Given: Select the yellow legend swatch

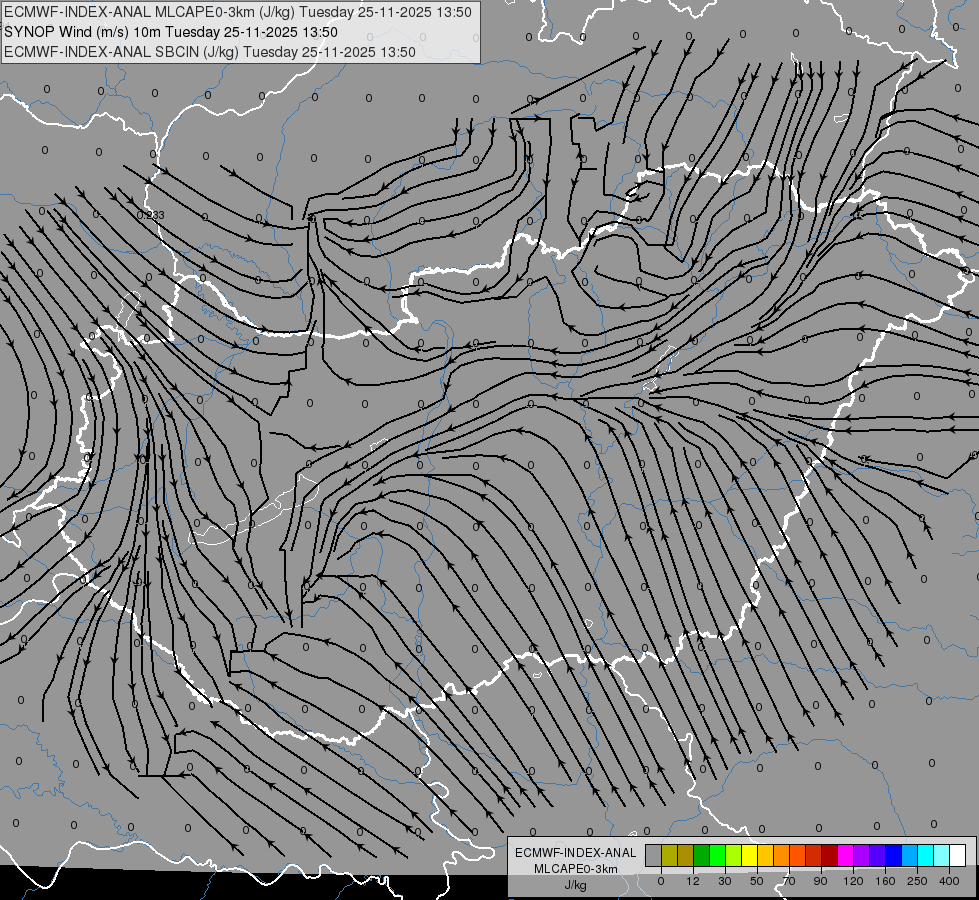Looking at the screenshot, I should click(x=750, y=856).
